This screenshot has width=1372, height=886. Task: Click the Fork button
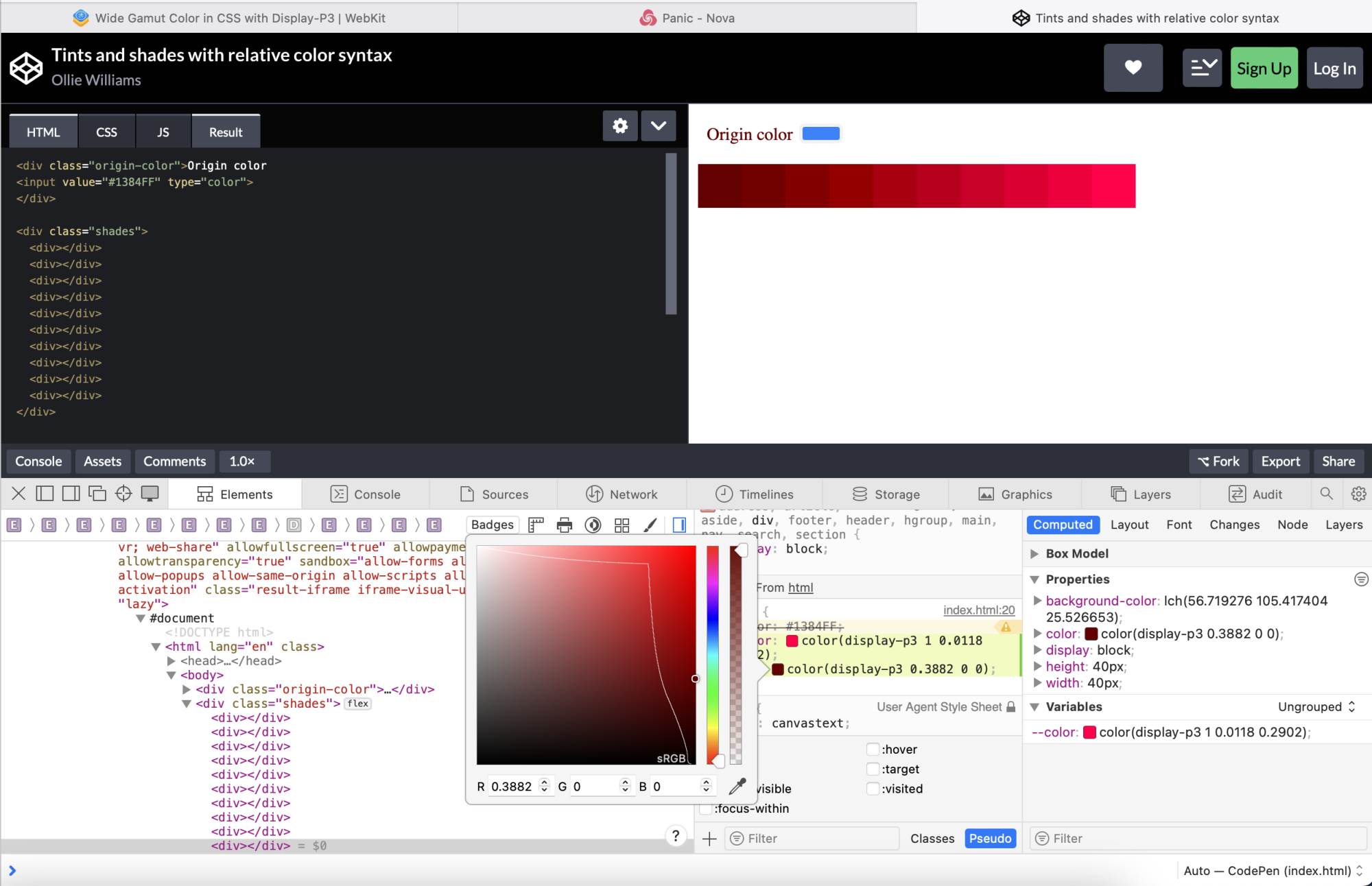tap(1218, 462)
